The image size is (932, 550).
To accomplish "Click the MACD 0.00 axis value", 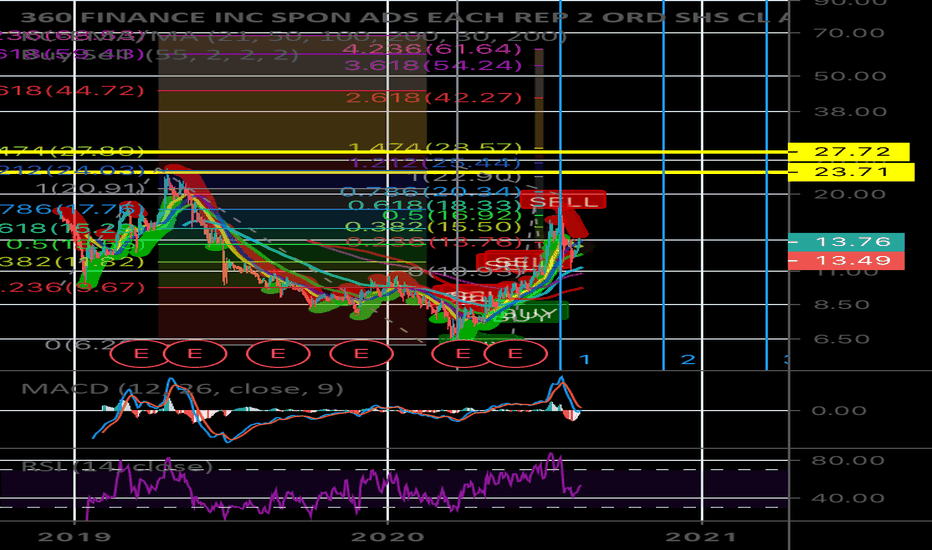I will click(839, 411).
